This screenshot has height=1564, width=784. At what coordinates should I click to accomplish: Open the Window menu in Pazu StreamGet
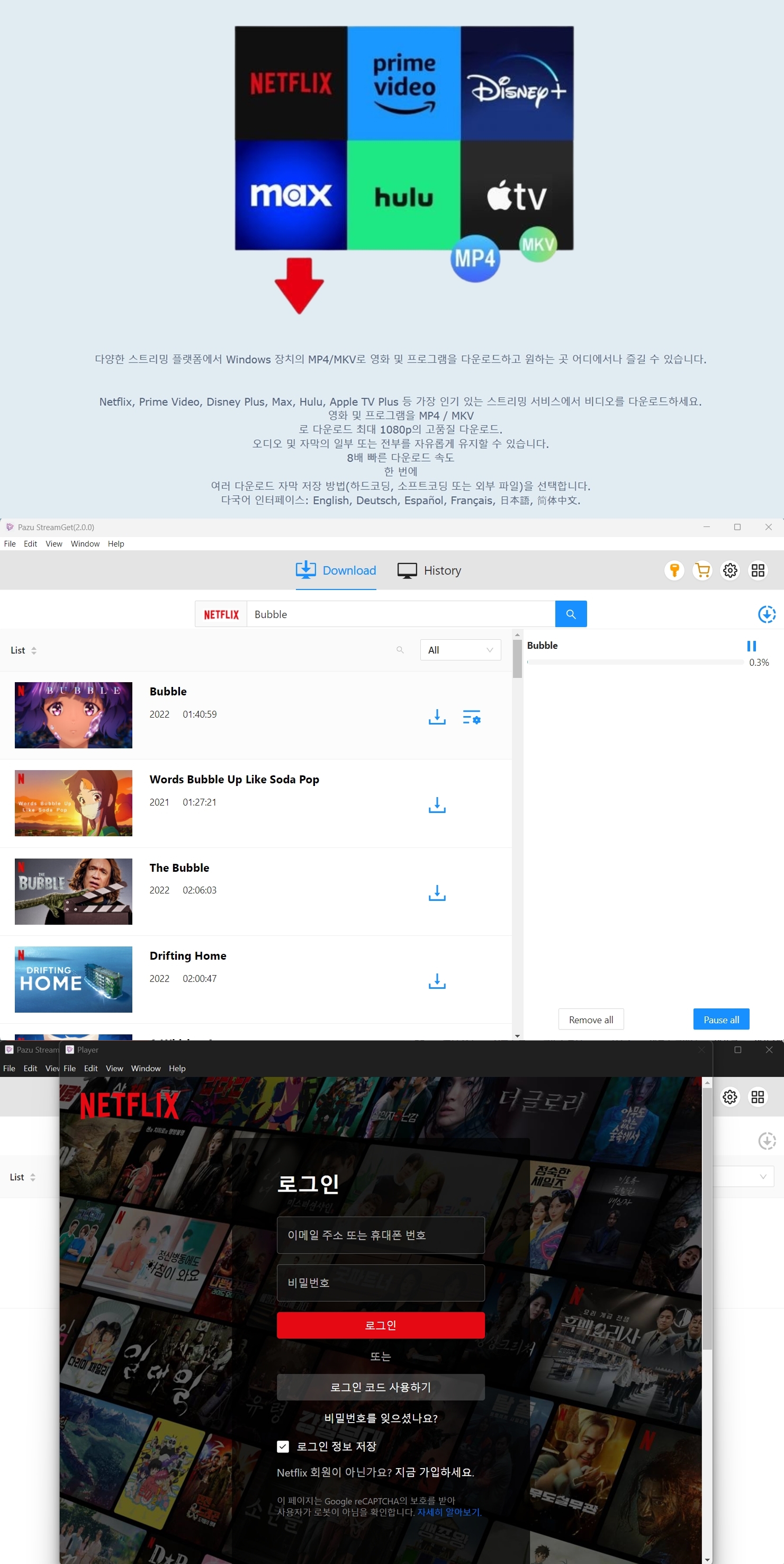tap(85, 543)
